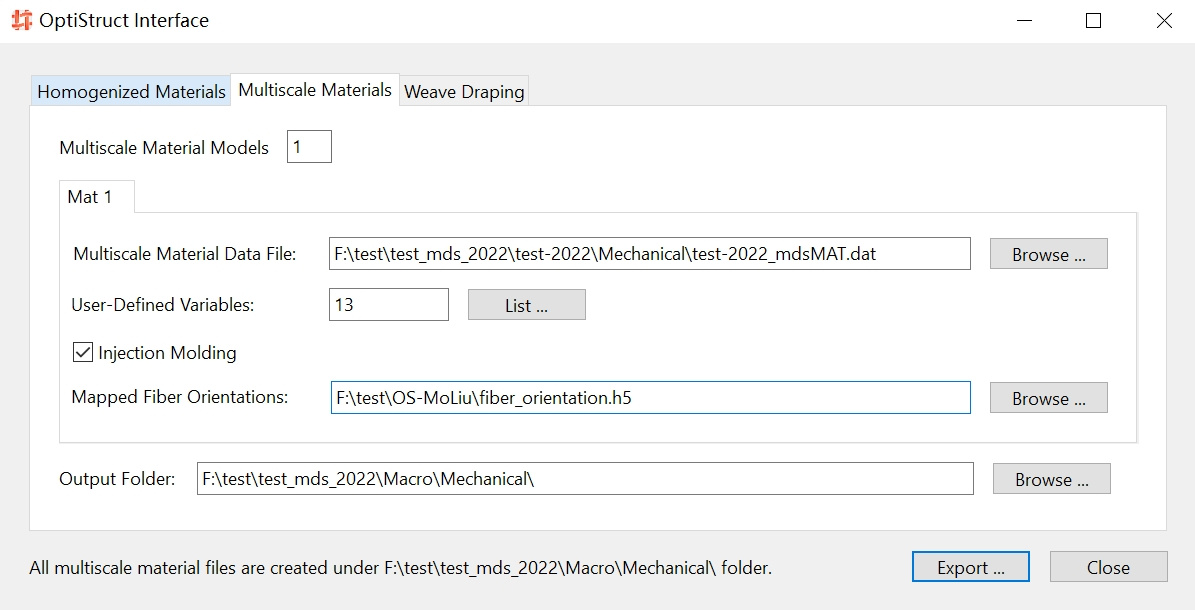Image resolution: width=1195 pixels, height=610 pixels.
Task: Click the Mapped Fiber Orientations path field
Action: pos(651,397)
